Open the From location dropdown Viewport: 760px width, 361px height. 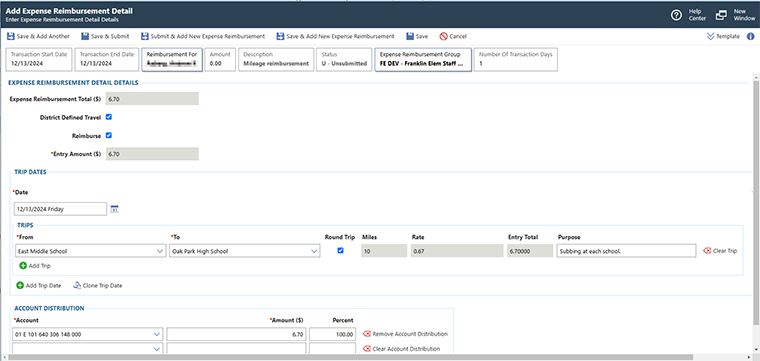161,251
